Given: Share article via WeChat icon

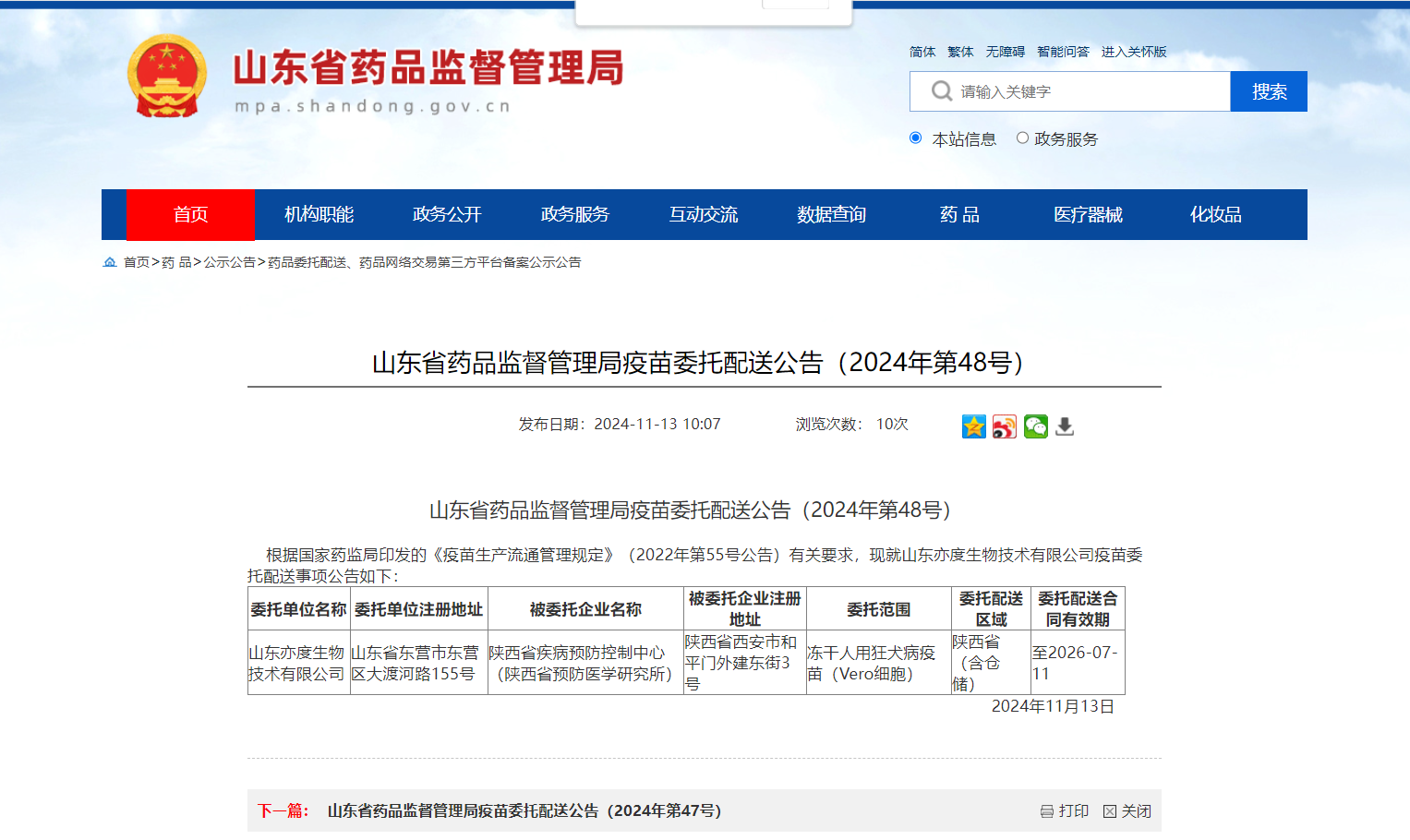Looking at the screenshot, I should pos(1035,426).
